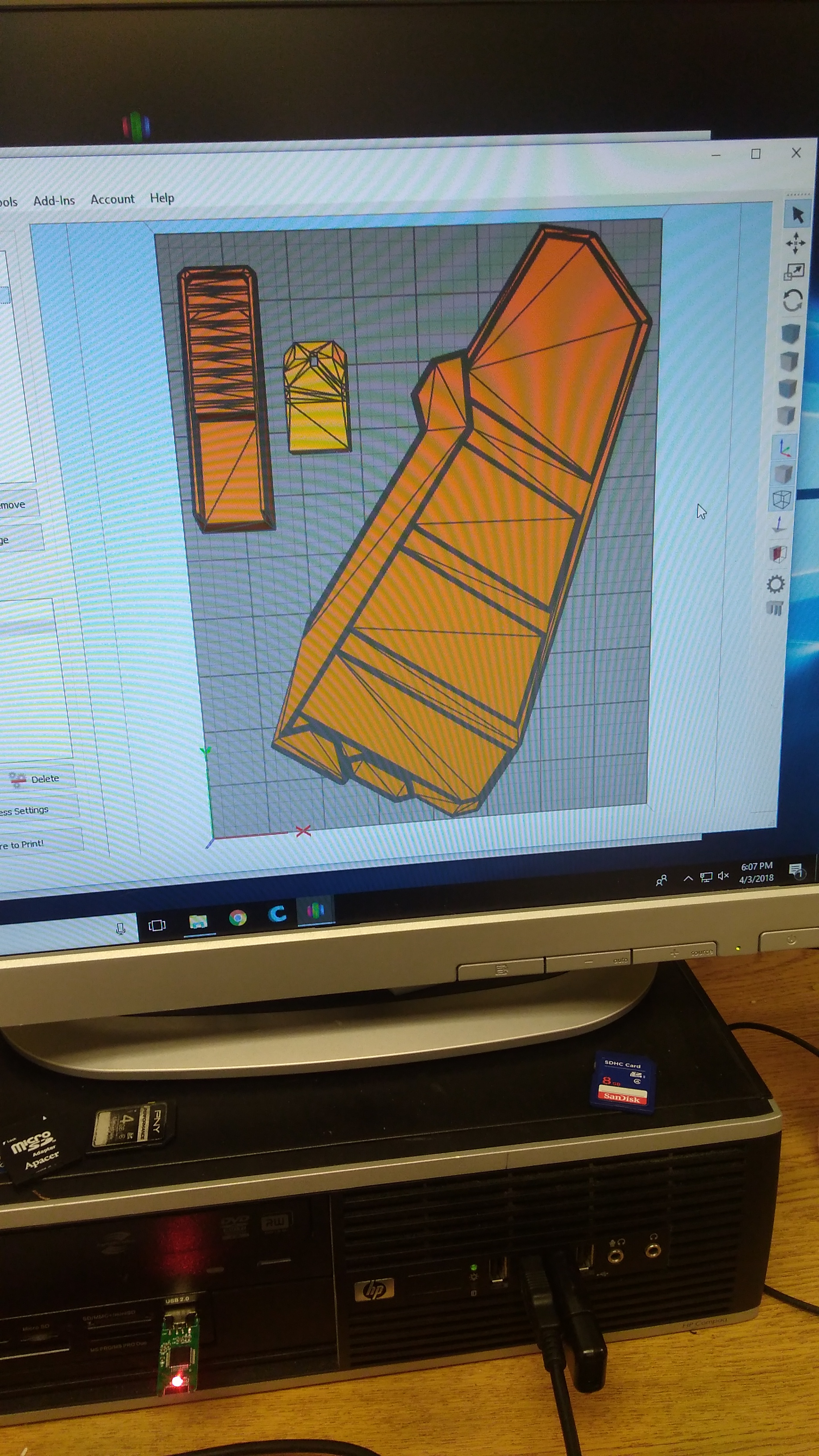Open the Machine Control Panel gear
The image size is (819, 1456).
pyautogui.click(x=775, y=584)
